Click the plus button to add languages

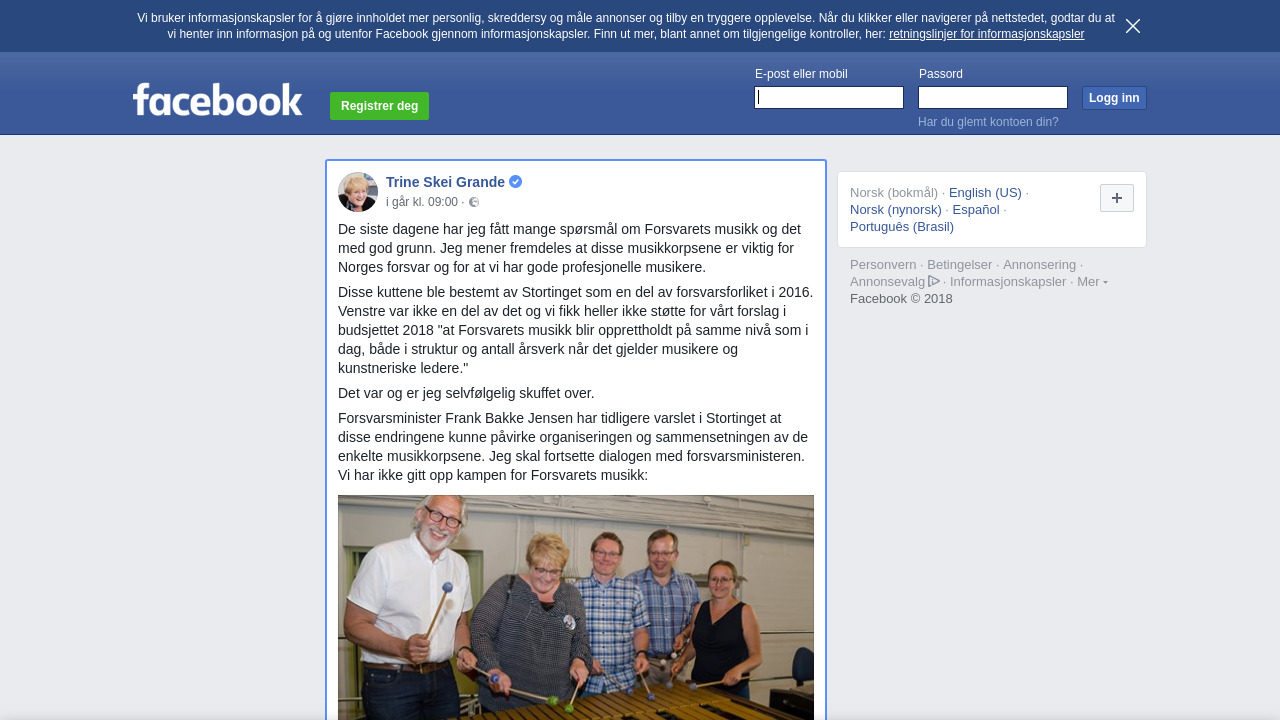click(x=1117, y=198)
